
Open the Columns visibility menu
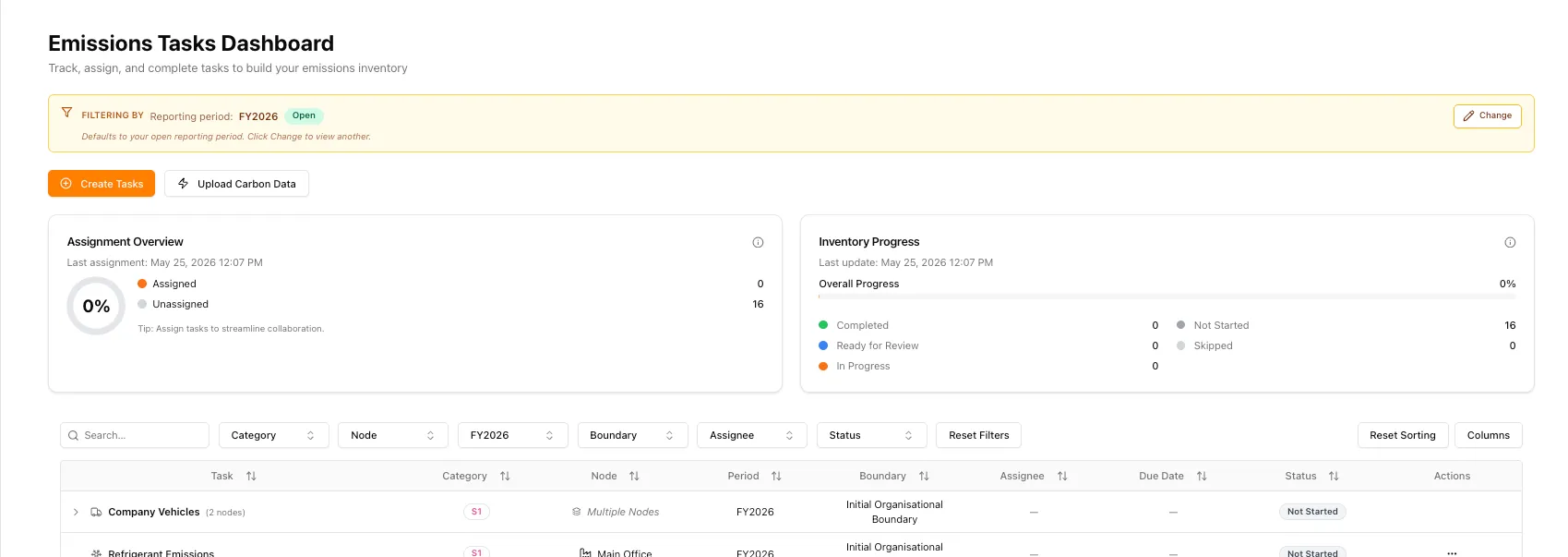tap(1489, 435)
